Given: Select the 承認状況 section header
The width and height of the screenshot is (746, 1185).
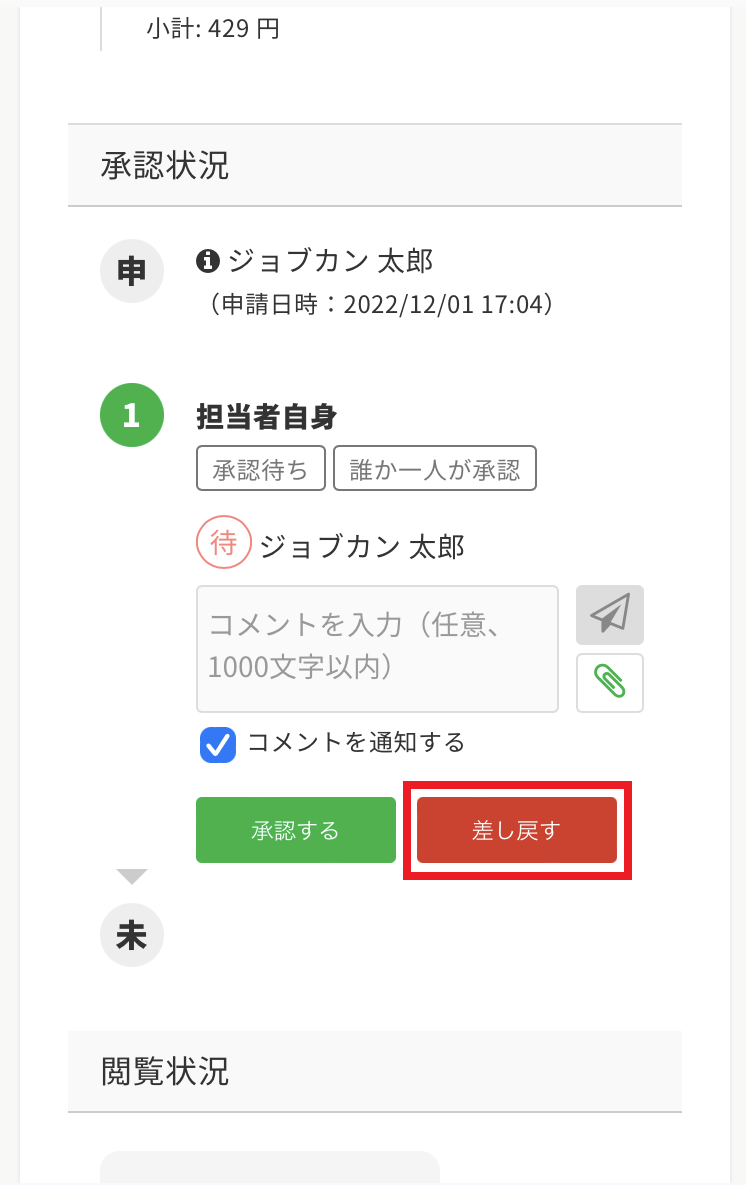Looking at the screenshot, I should click(x=165, y=166).
